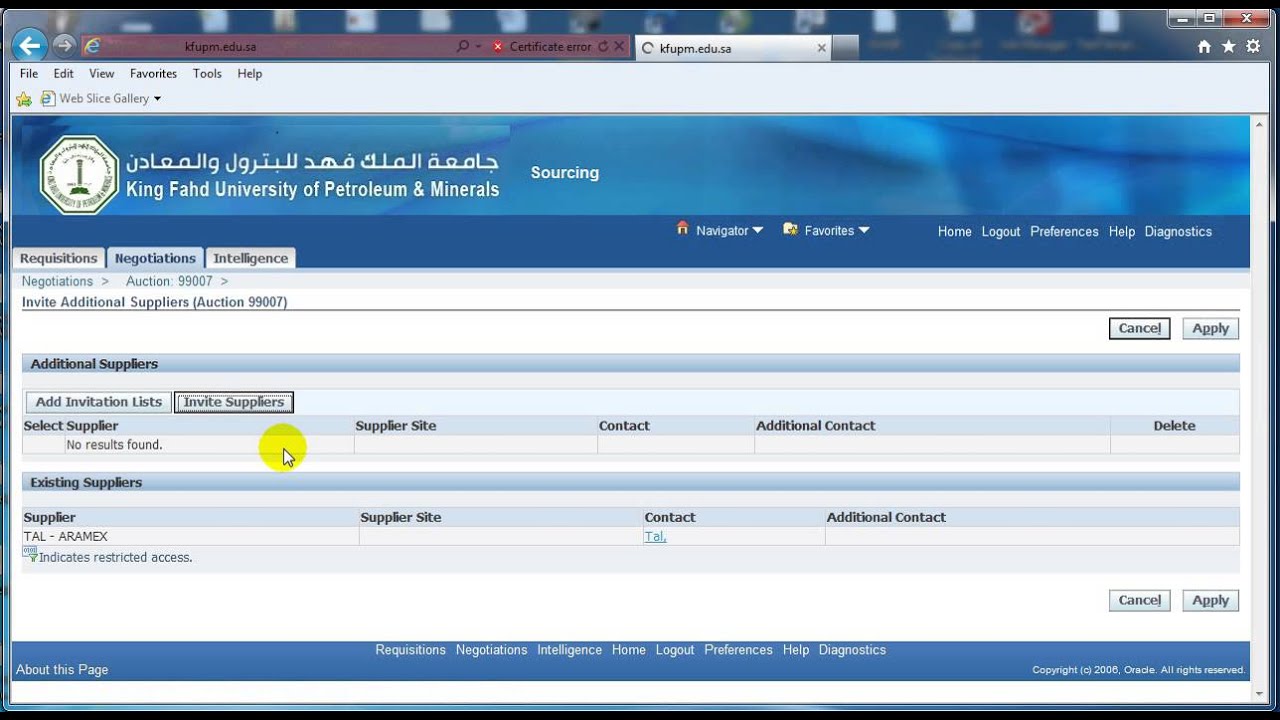Click the header Logout link
Image resolution: width=1280 pixels, height=720 pixels.
1000,231
